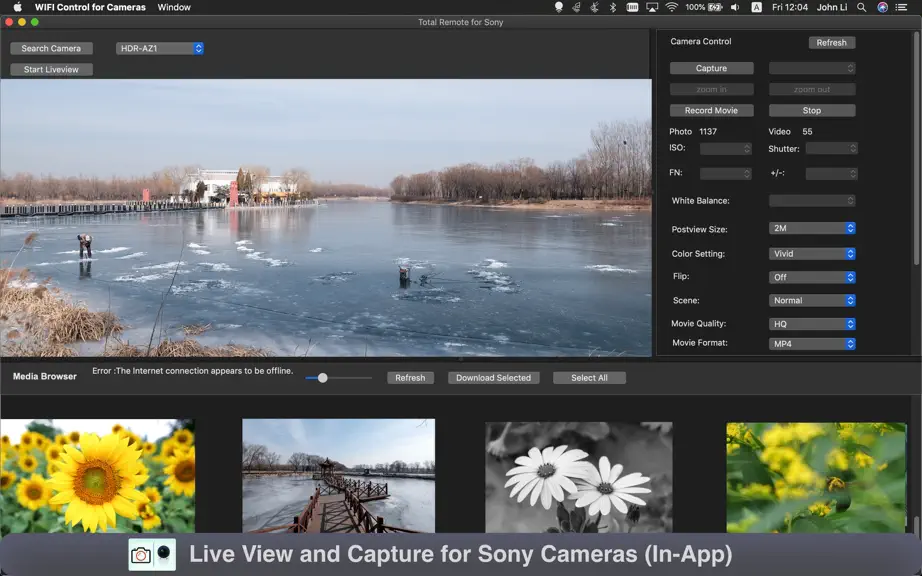
Task: Click the +/- exposure stepper field
Action: [x=831, y=173]
